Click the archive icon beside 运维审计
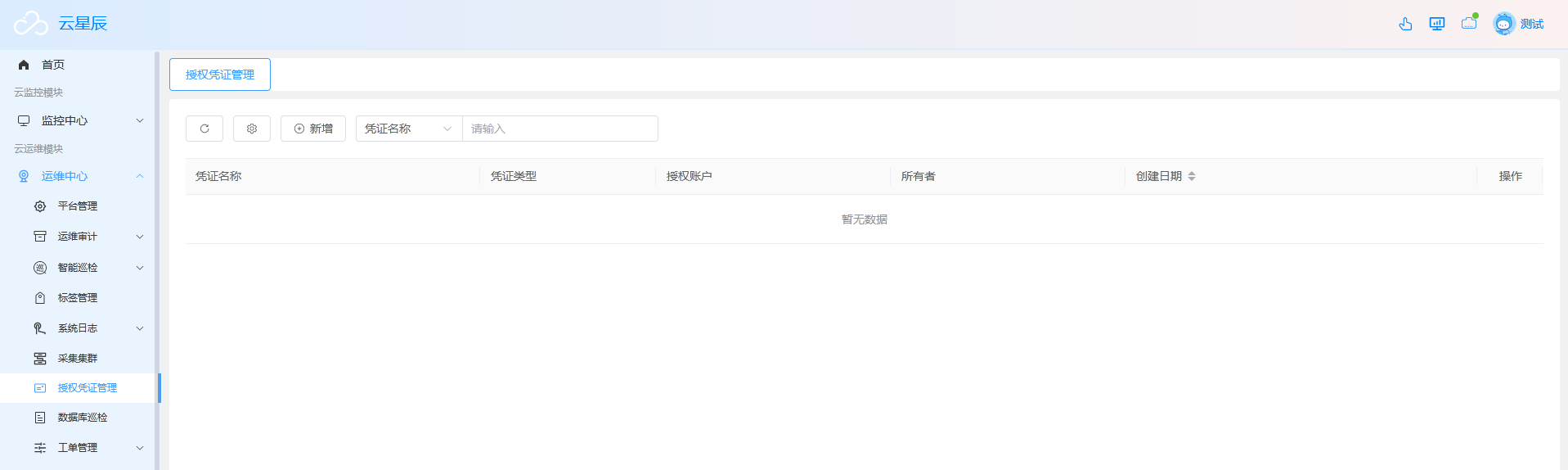Viewport: 1568px width, 470px height. tap(40, 237)
